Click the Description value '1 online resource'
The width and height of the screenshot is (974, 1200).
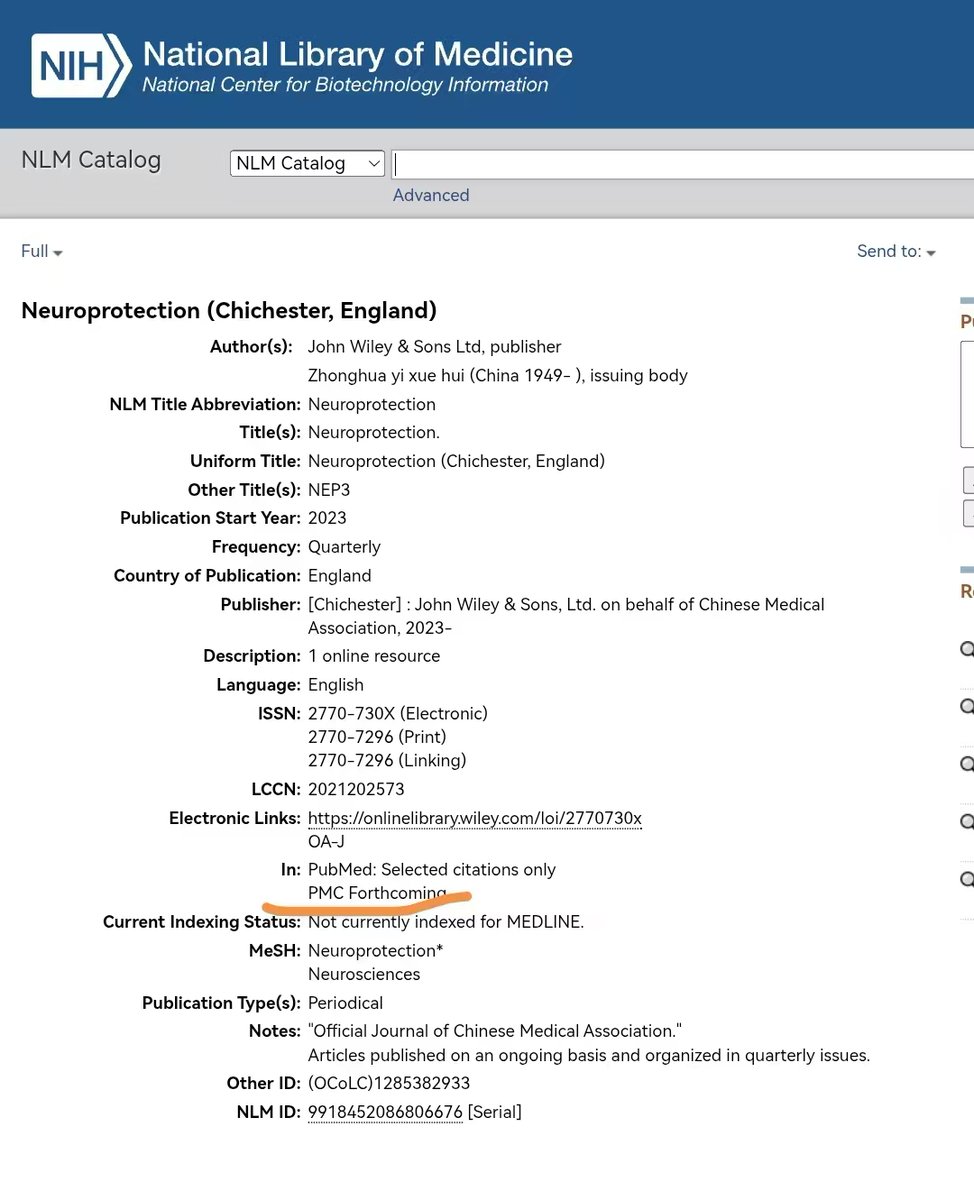pyautogui.click(x=374, y=656)
